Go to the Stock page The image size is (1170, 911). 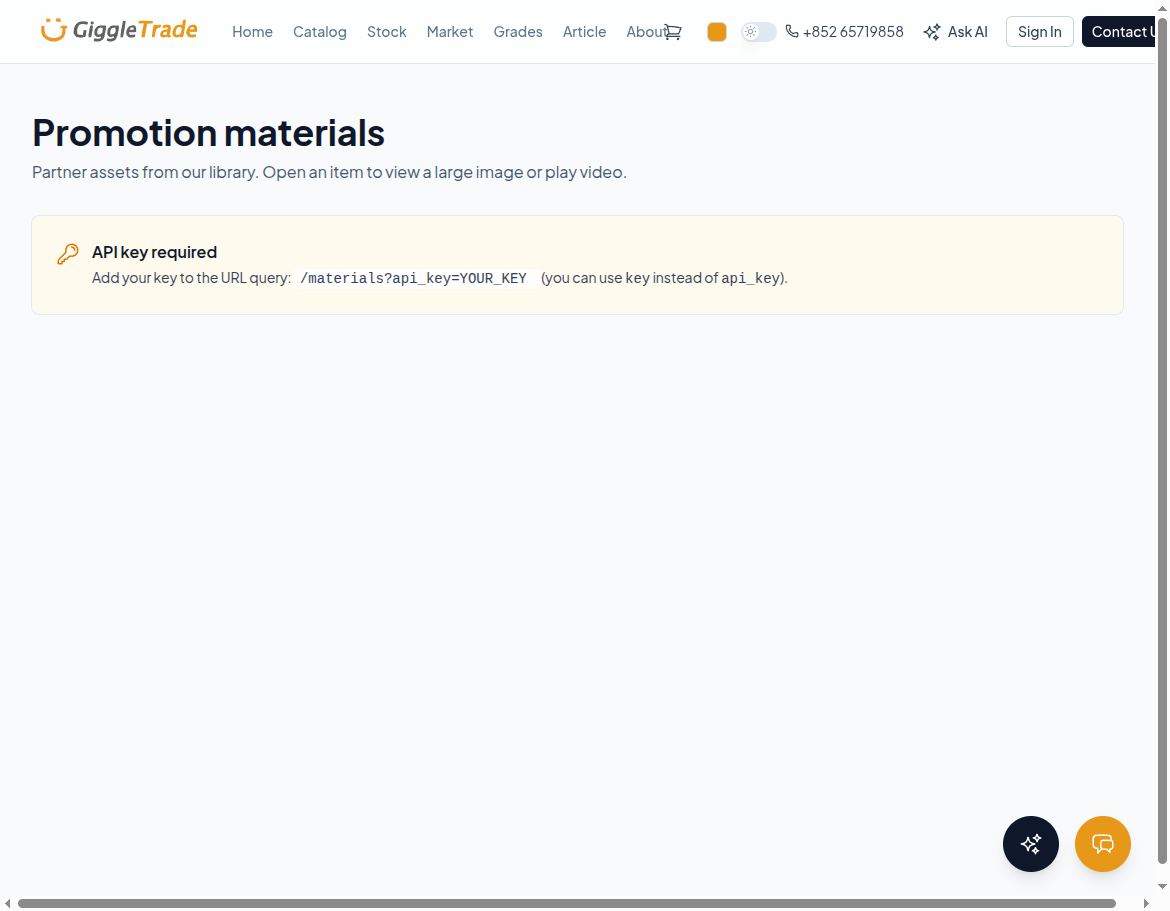click(x=386, y=31)
